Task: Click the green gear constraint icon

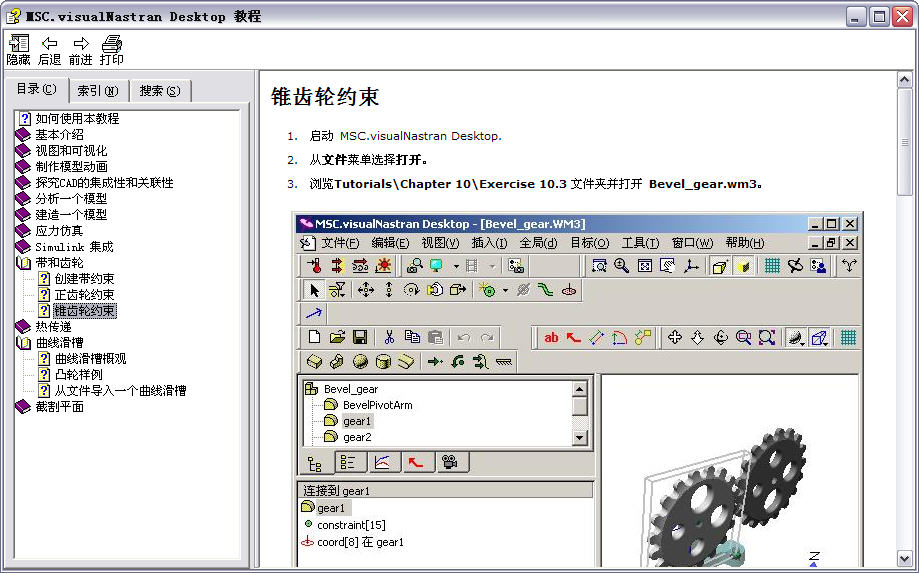Action: [487, 290]
